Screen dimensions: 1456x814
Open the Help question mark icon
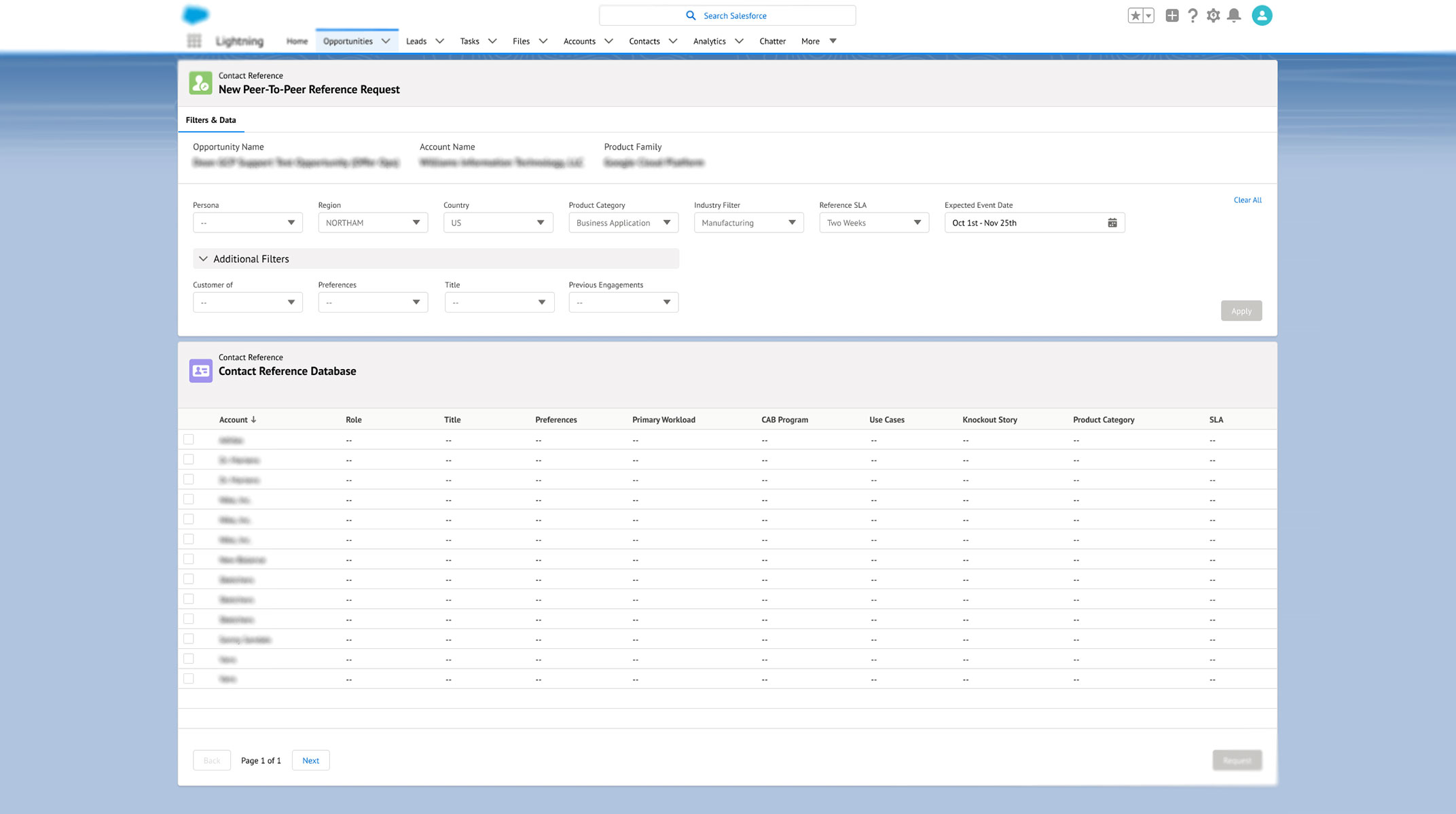(1193, 16)
